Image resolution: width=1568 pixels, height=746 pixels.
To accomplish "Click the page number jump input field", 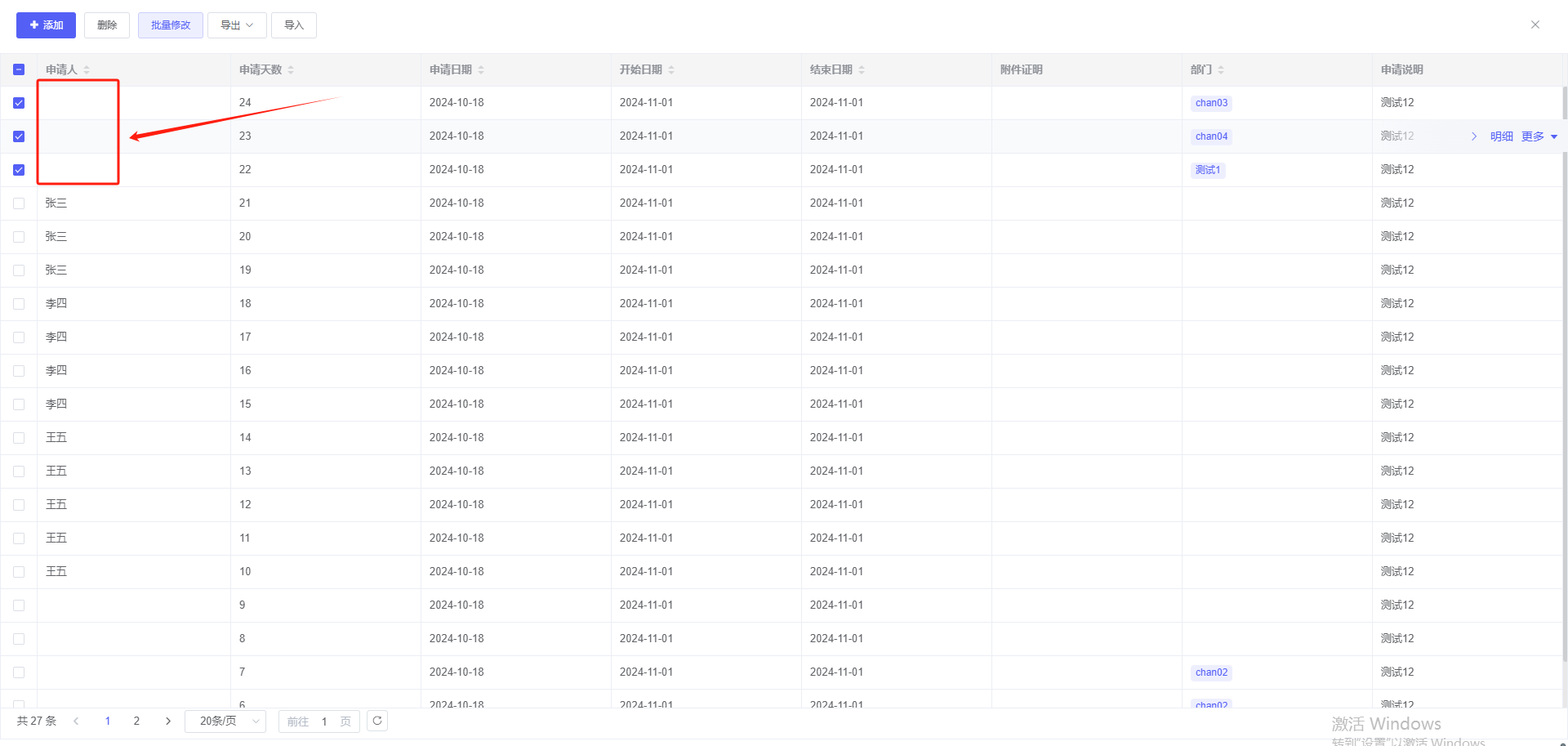I will 324,721.
